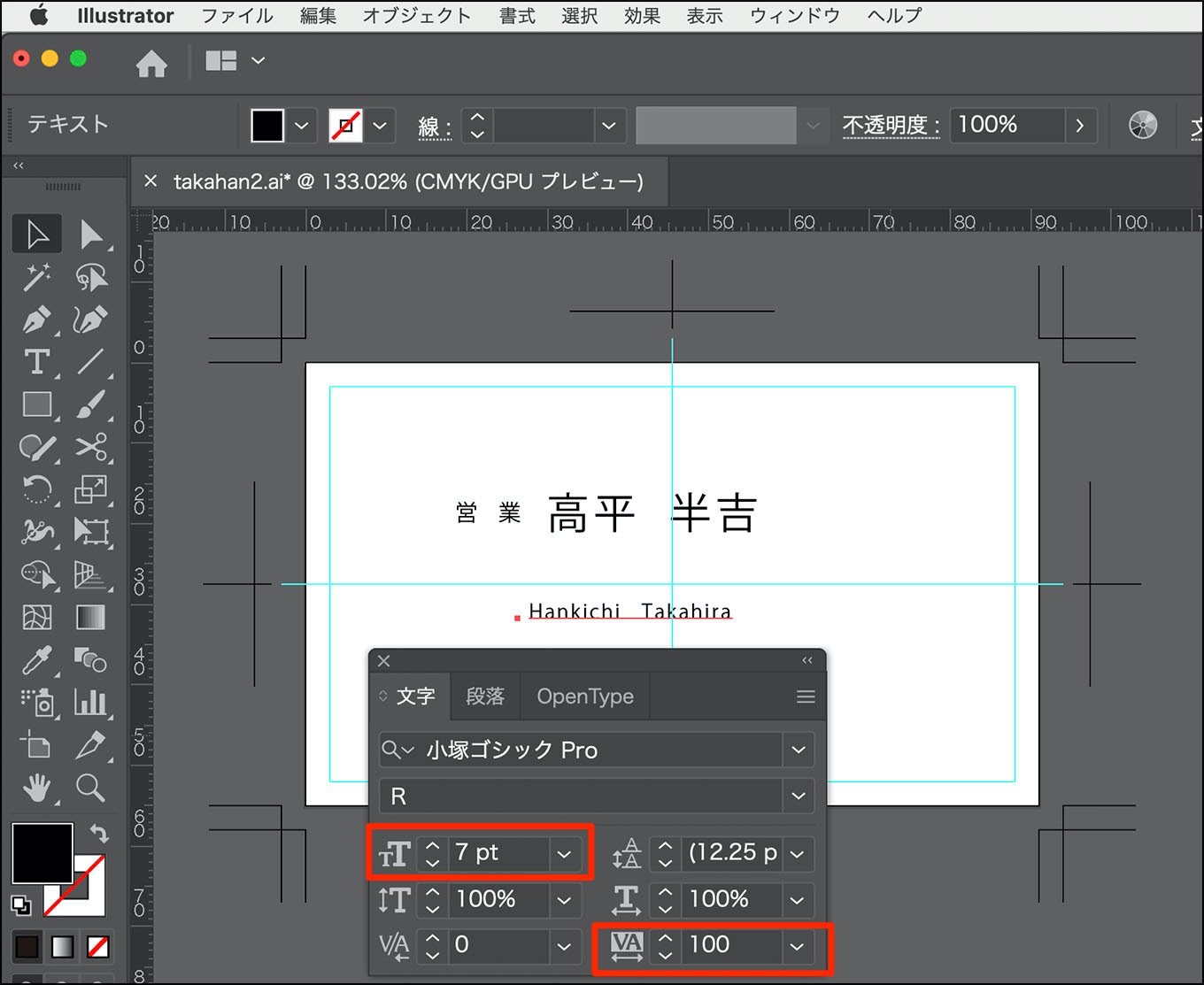Image resolution: width=1204 pixels, height=985 pixels.
Task: Open the ファイル menu
Action: tap(237, 16)
